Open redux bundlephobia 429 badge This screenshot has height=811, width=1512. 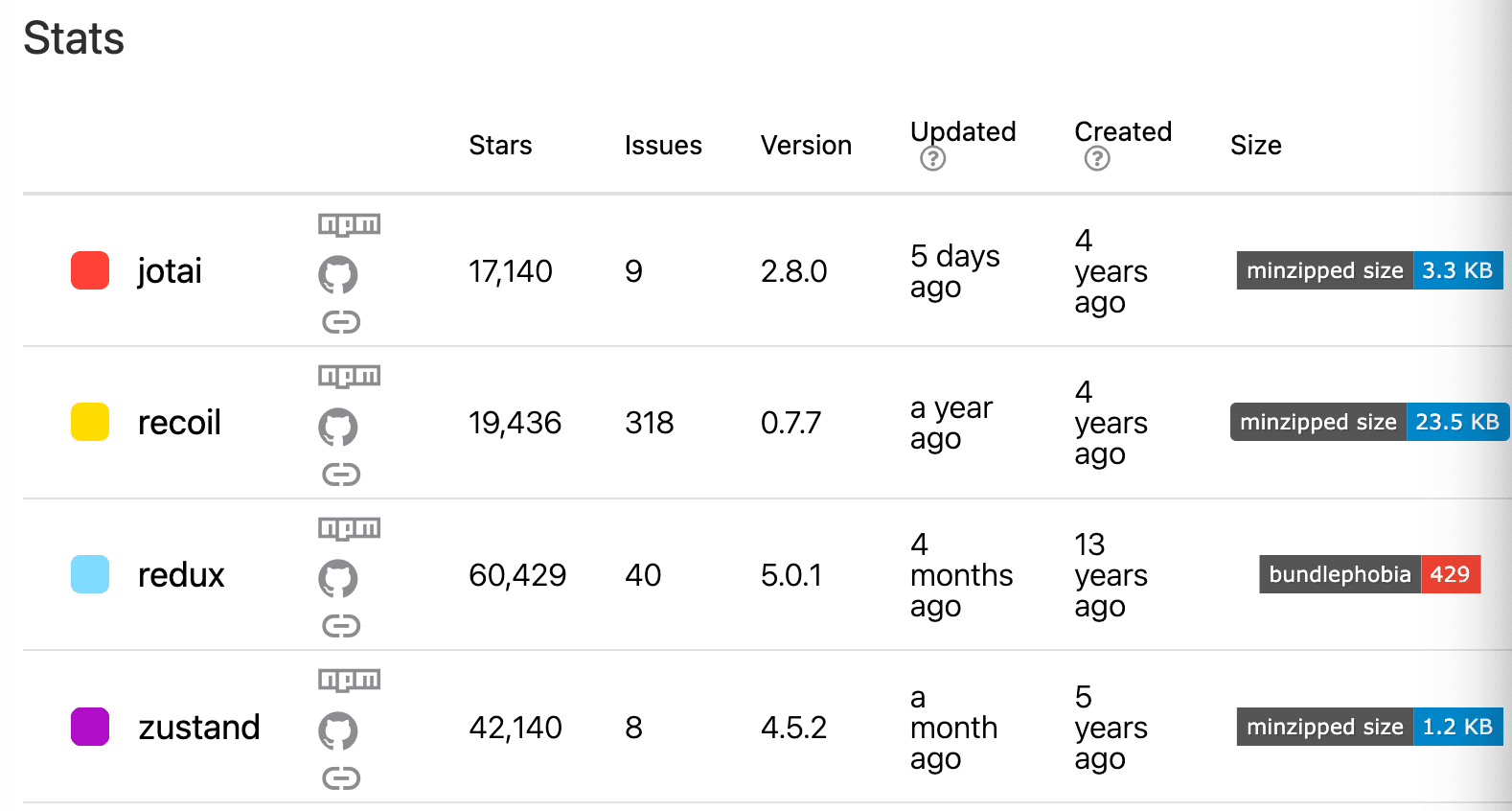(1369, 574)
